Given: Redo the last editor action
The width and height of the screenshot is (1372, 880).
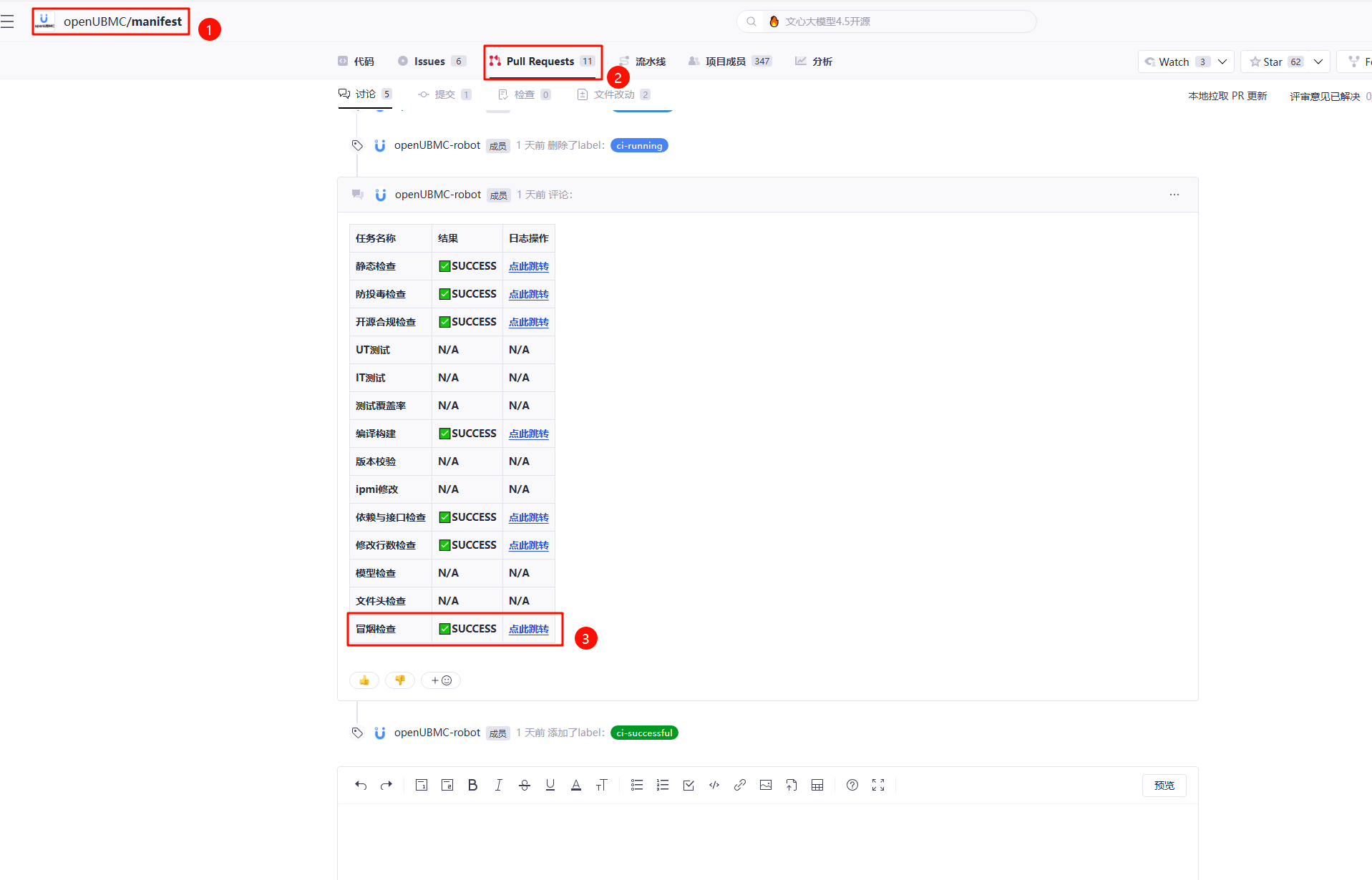Looking at the screenshot, I should (386, 786).
